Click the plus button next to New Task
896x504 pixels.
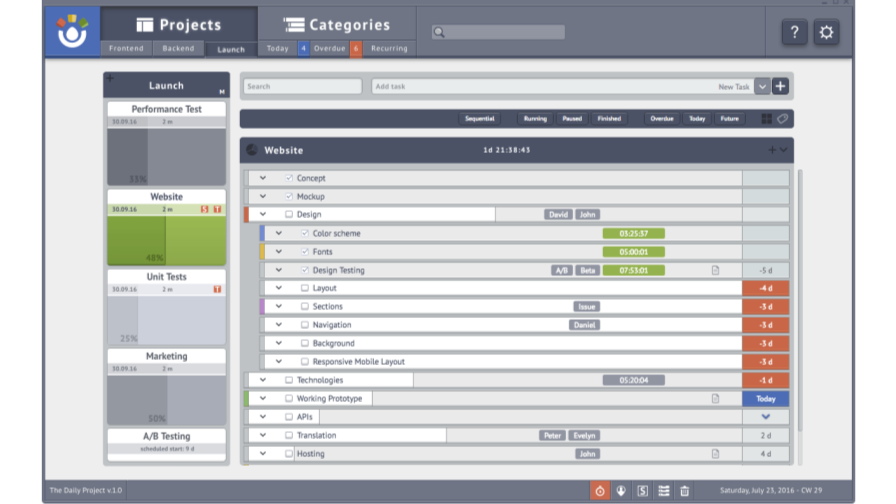coord(780,86)
